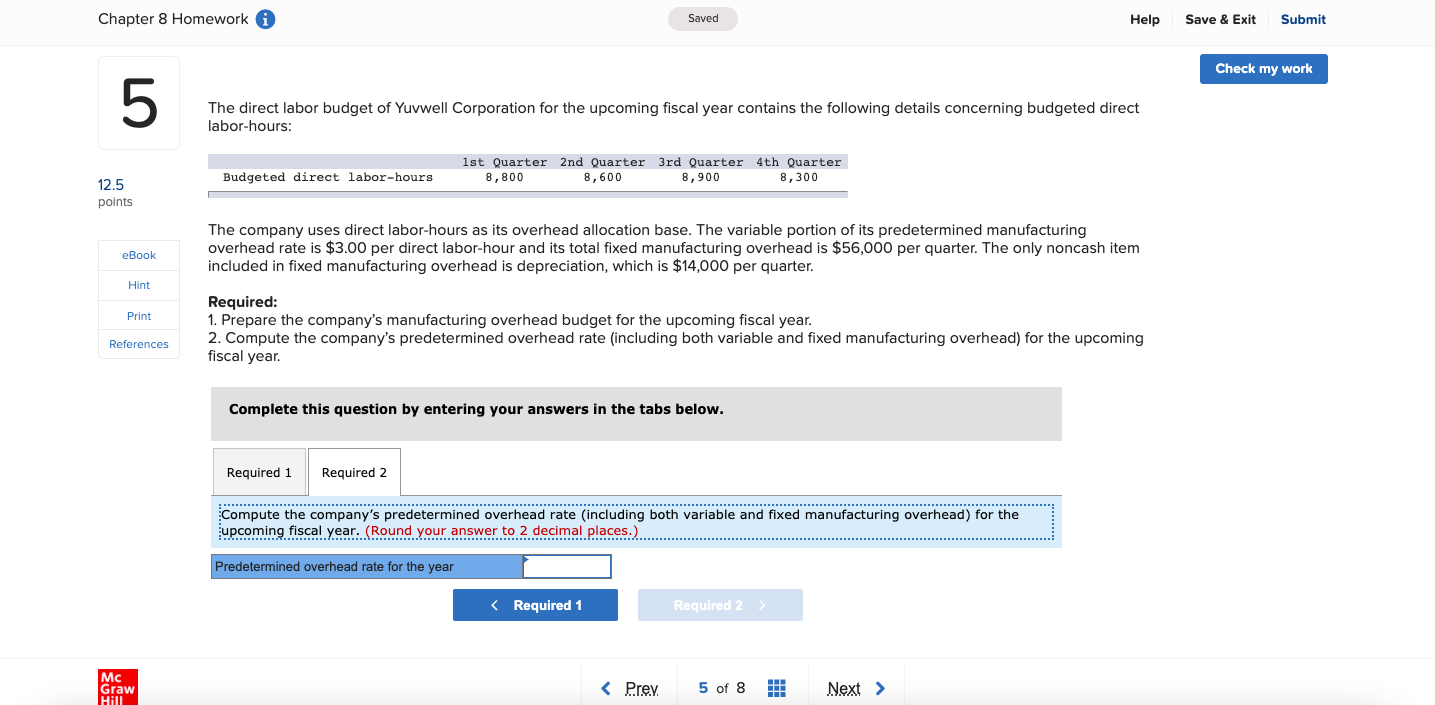The image size is (1435, 705).
Task: Select the Required 2 tab
Action: (x=354, y=472)
